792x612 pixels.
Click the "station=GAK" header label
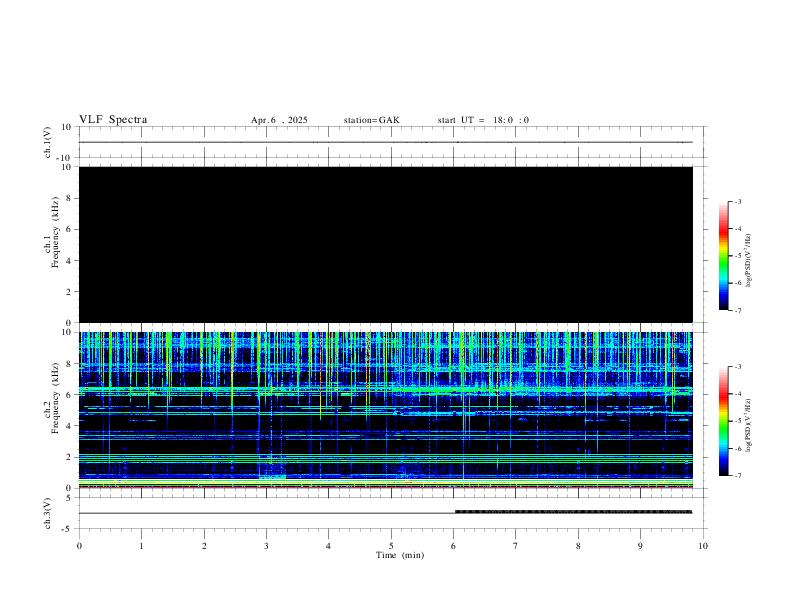[x=371, y=120]
